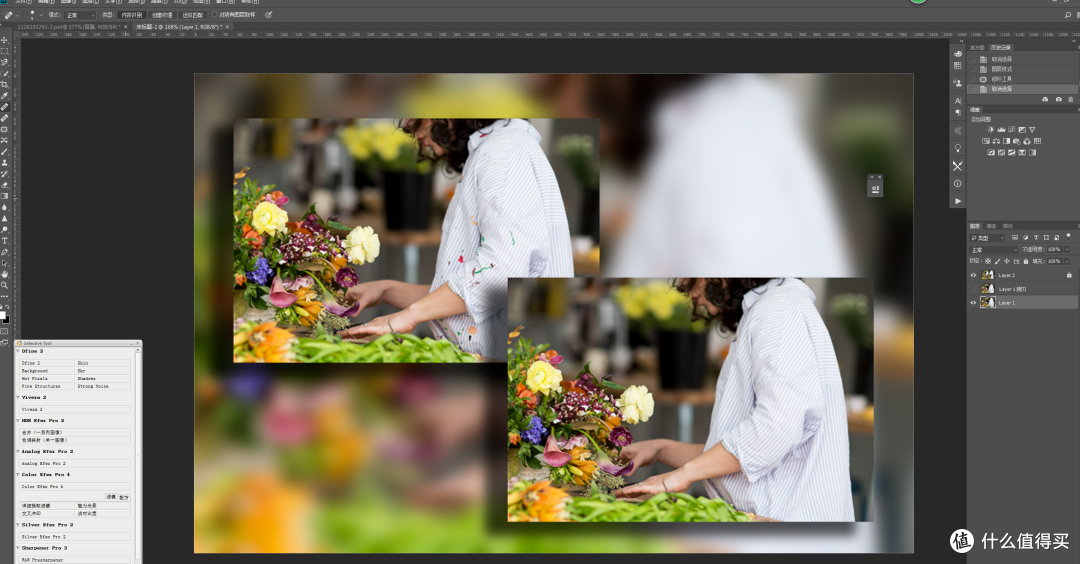The height and width of the screenshot is (564, 1080).
Task: Click the history panel camera snapshot icon
Action: click(1059, 100)
